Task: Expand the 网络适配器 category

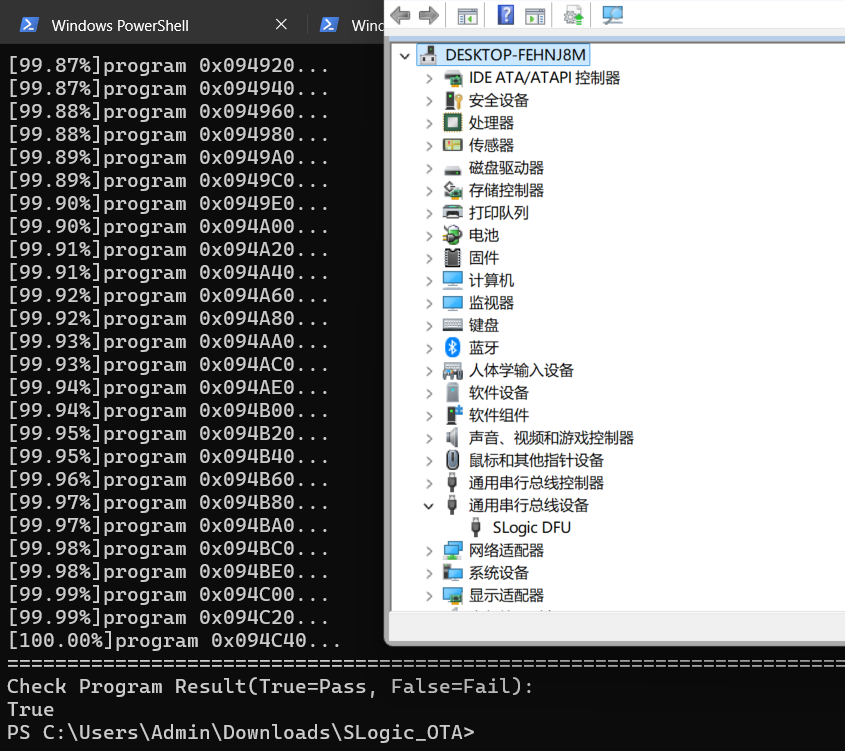Action: point(429,551)
